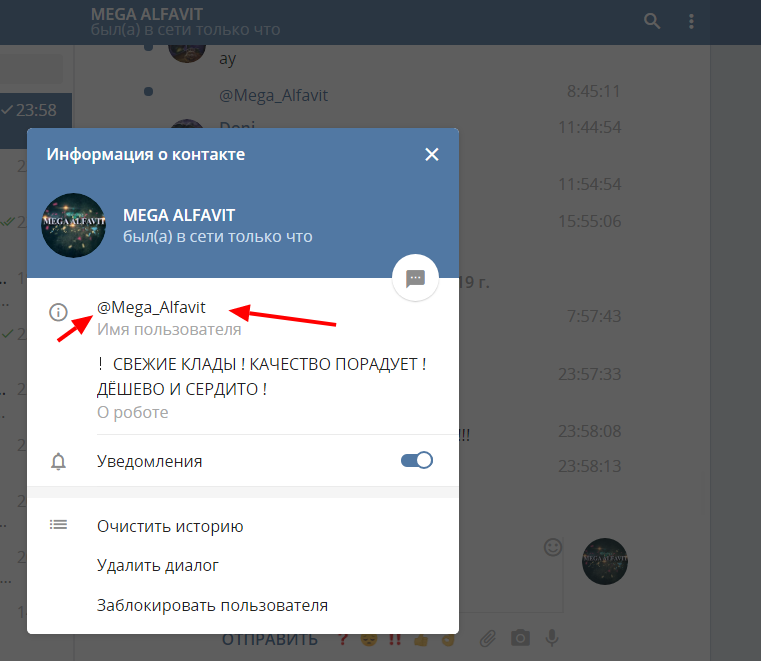Open chat via the round message icon

click(415, 278)
